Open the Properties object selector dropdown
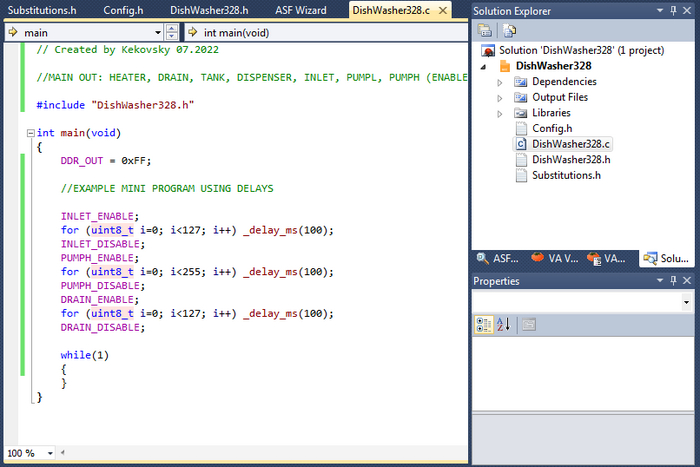This screenshot has width=700, height=467. tap(686, 301)
